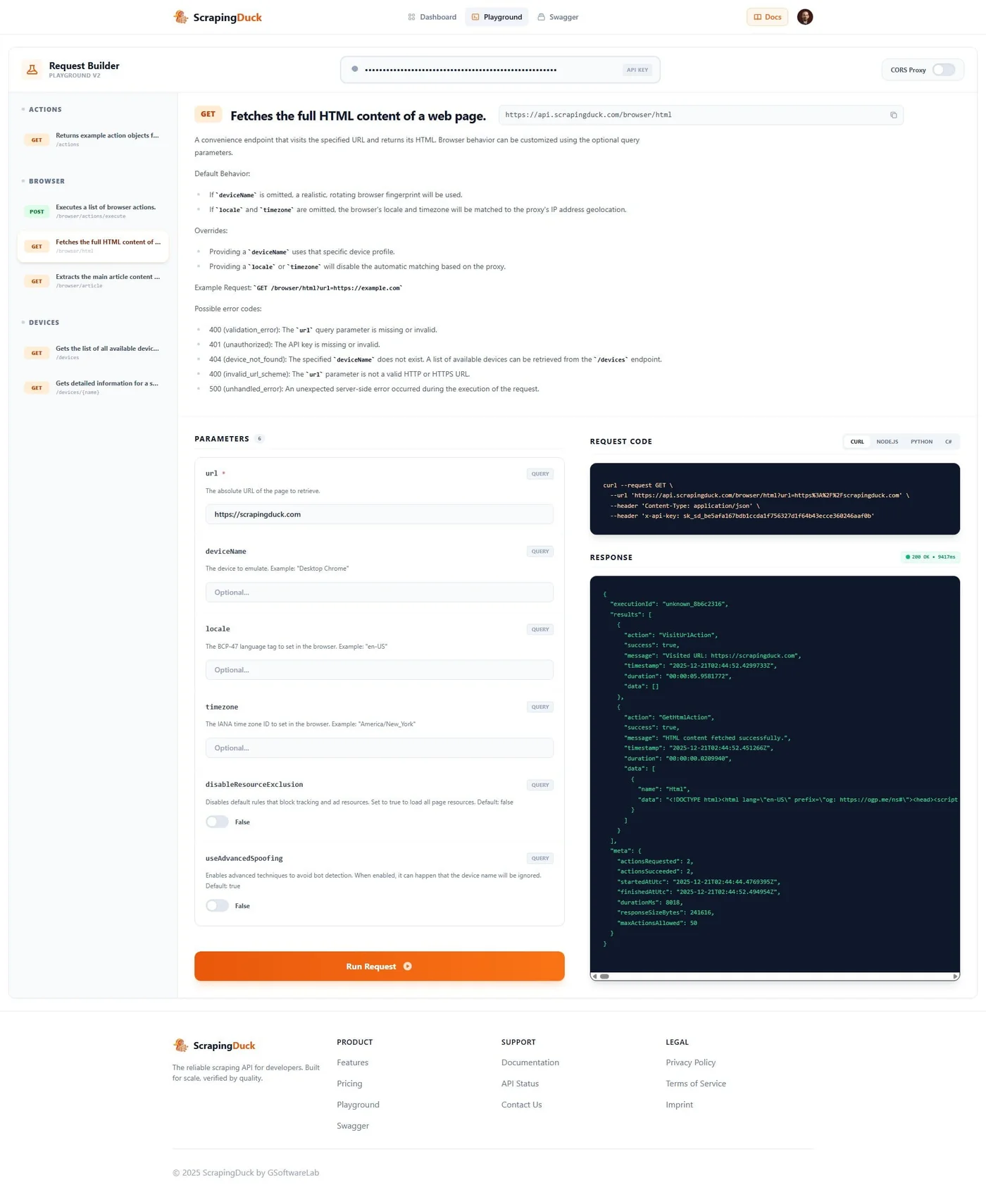Screen dimensions: 986x1204
Task: Select the GET /browser/html endpoint
Action: (93, 247)
